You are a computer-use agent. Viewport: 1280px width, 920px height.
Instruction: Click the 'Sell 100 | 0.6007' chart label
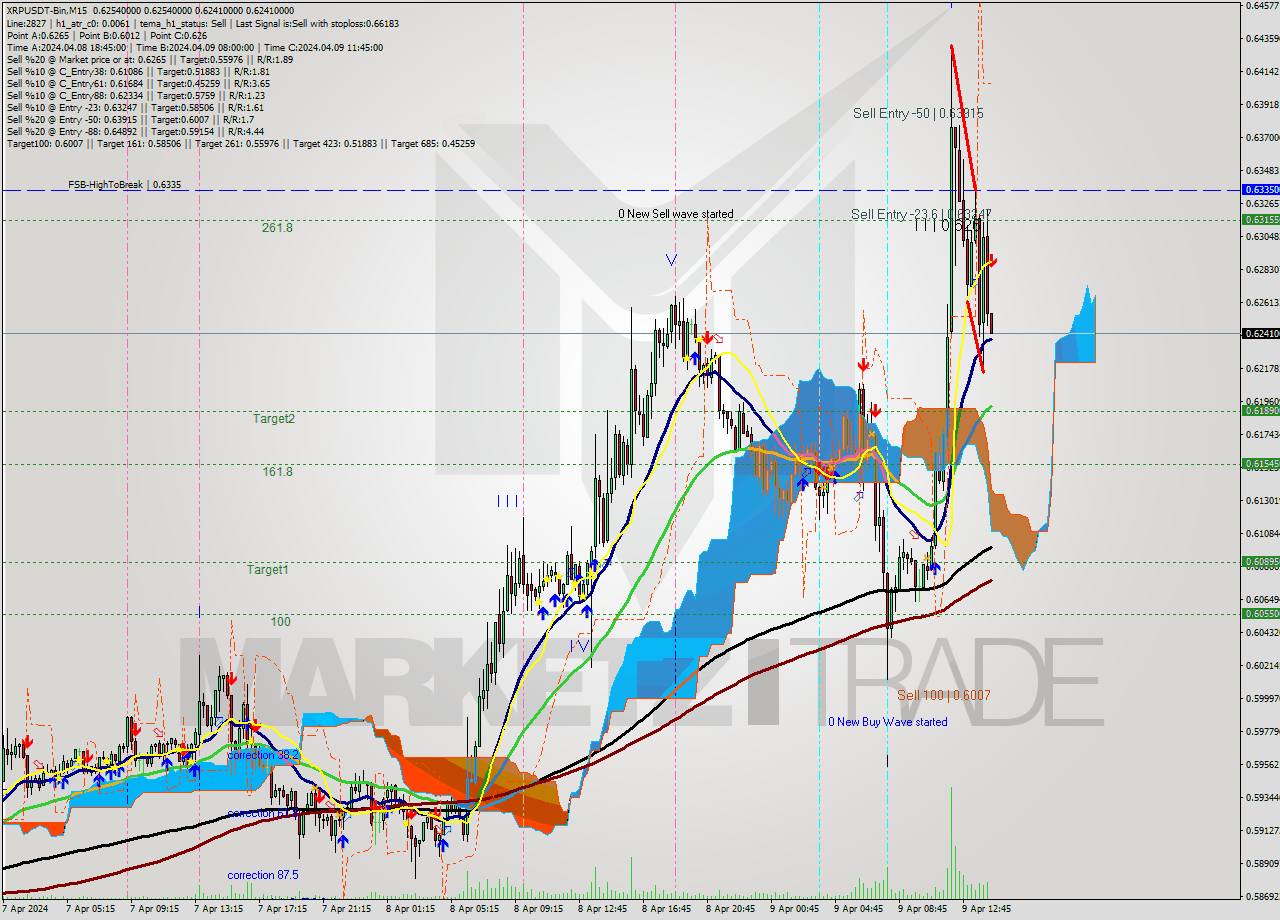coord(944,695)
